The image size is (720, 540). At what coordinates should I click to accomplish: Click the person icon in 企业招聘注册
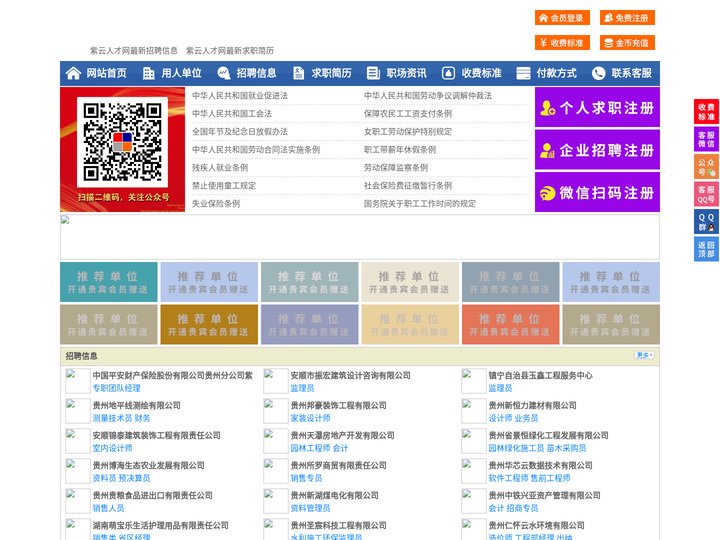(547, 151)
